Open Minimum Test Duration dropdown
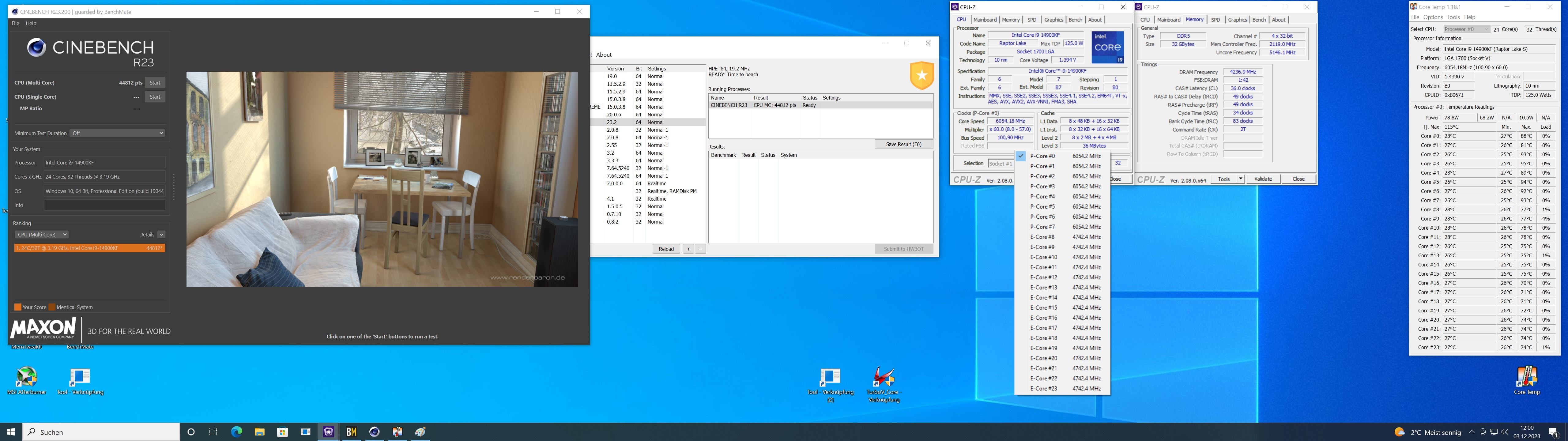 pos(118,133)
